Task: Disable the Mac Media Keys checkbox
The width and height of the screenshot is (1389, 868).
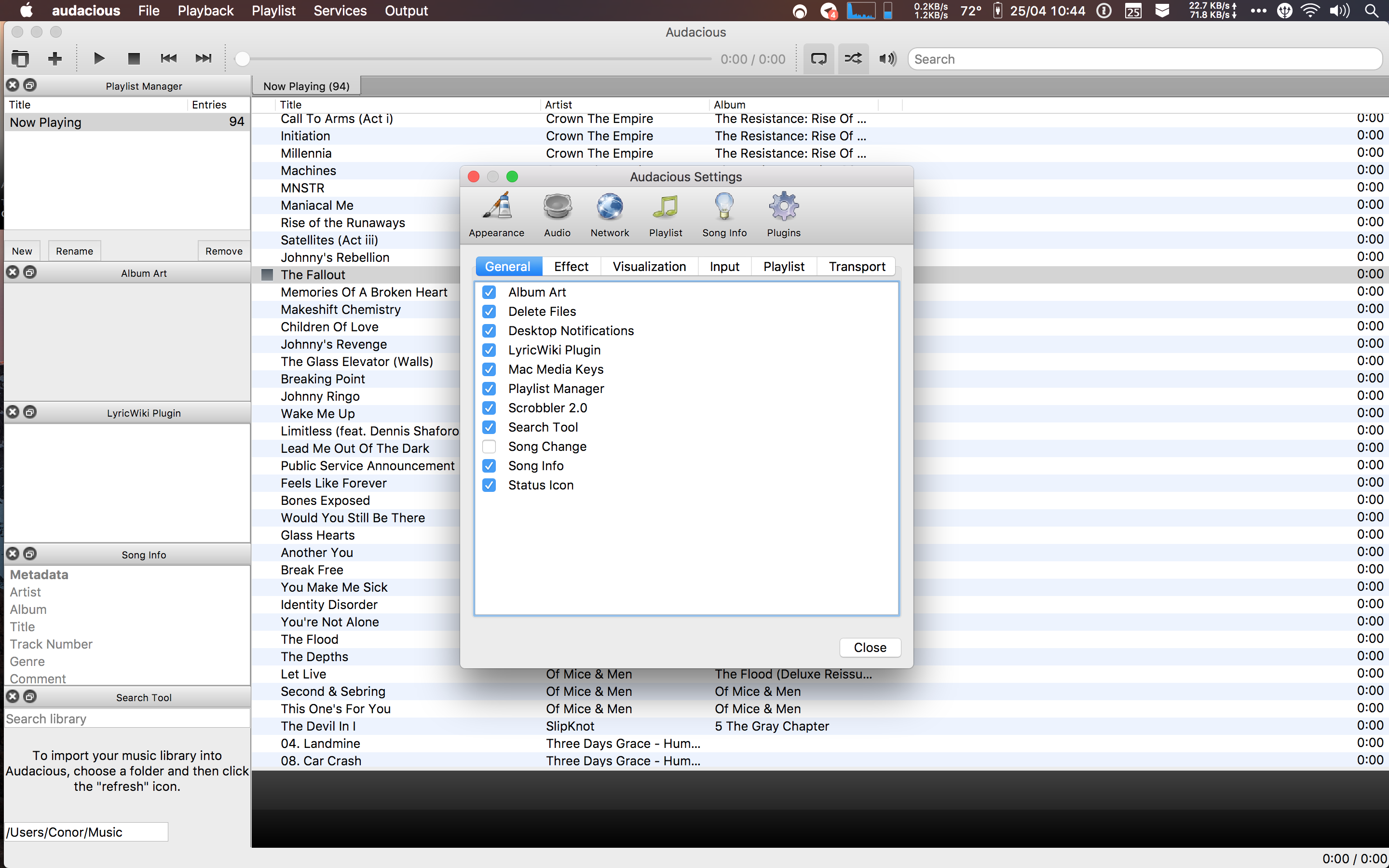Action: (x=489, y=369)
